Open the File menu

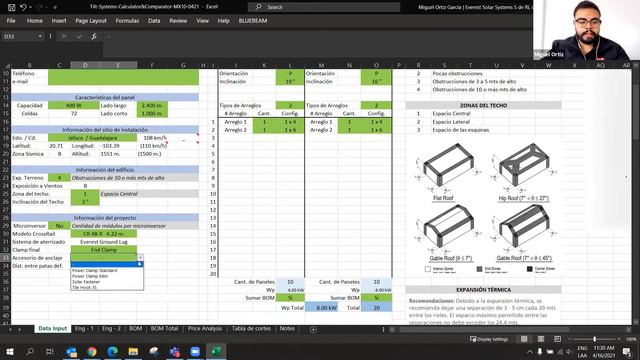[x=11, y=20]
